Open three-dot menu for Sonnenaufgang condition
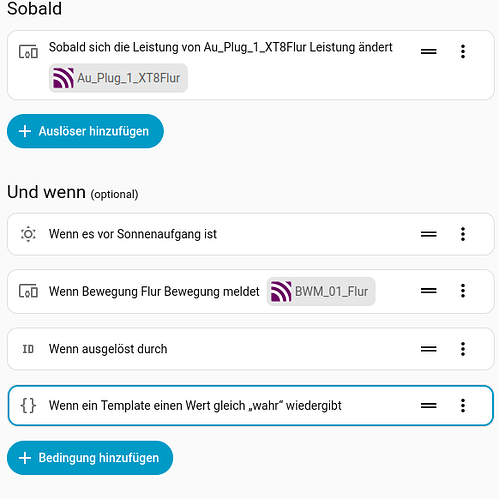 click(x=463, y=234)
